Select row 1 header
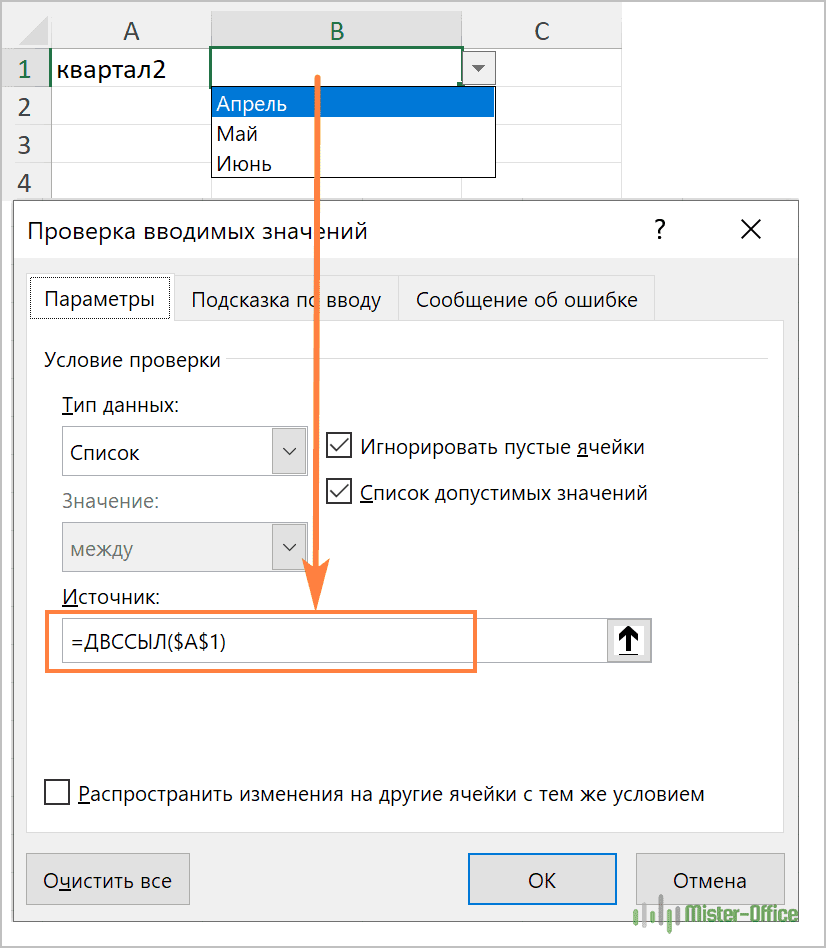 click(25, 68)
